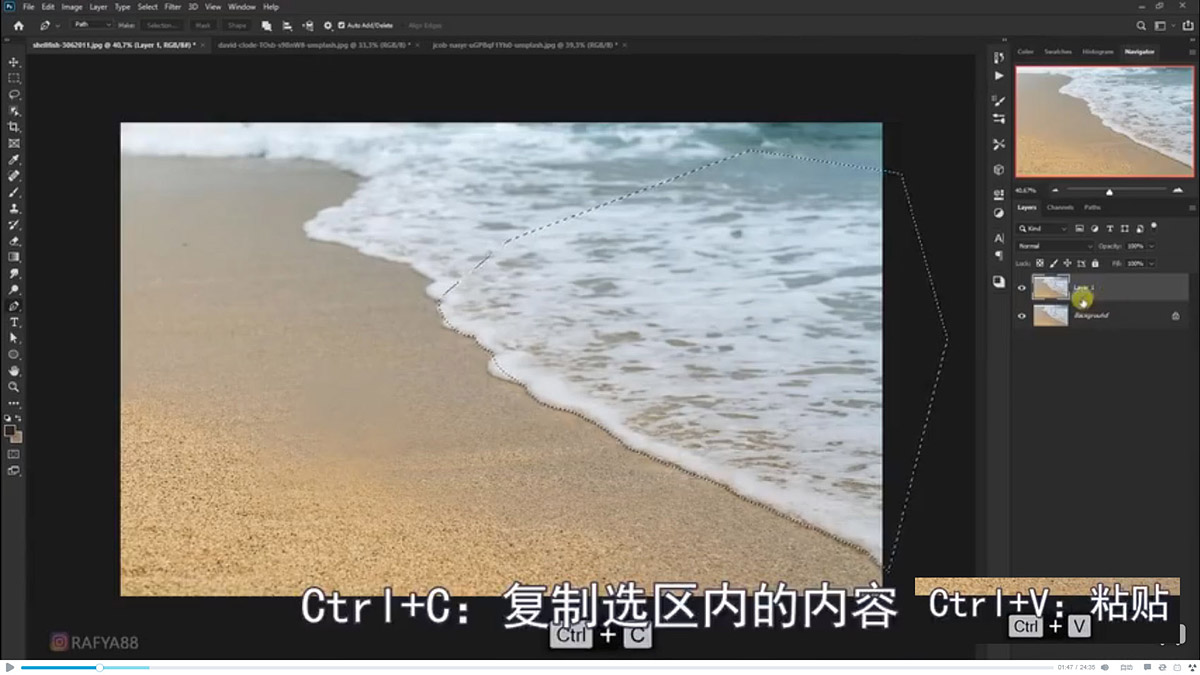The width and height of the screenshot is (1200, 675).
Task: Select the Move tool
Action: [14, 61]
